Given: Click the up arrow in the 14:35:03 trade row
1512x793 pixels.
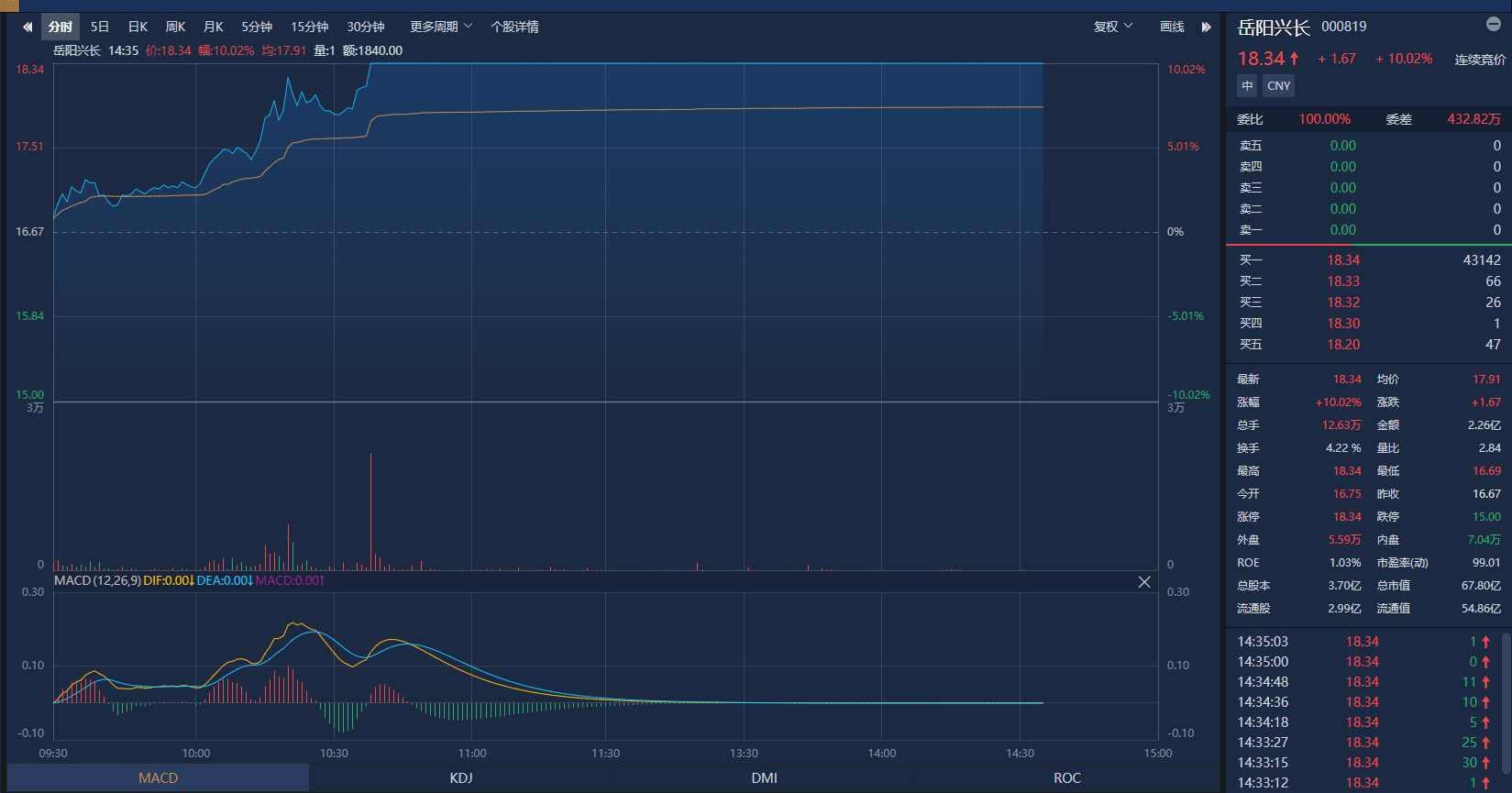Looking at the screenshot, I should click(1486, 642).
